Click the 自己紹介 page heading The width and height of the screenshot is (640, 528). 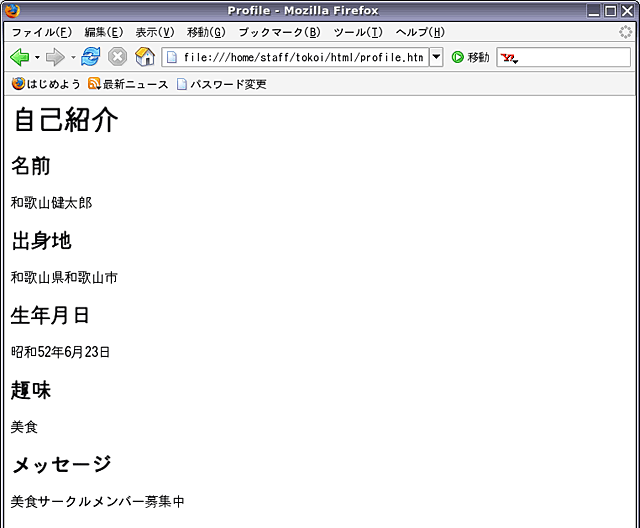pos(66,120)
